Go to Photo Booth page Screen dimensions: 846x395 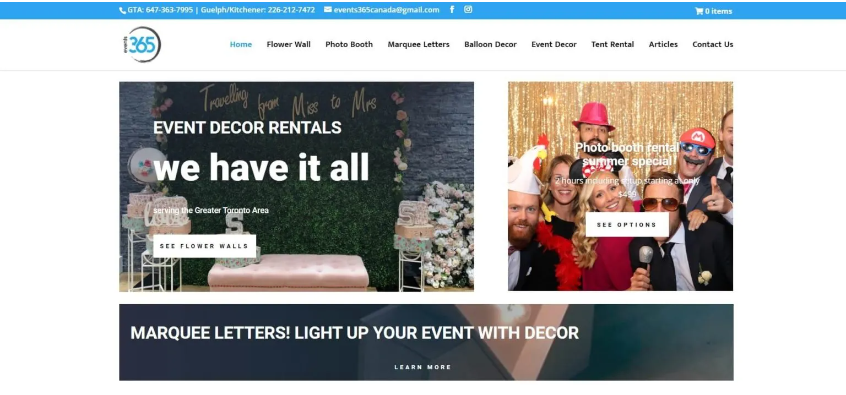[x=349, y=44]
